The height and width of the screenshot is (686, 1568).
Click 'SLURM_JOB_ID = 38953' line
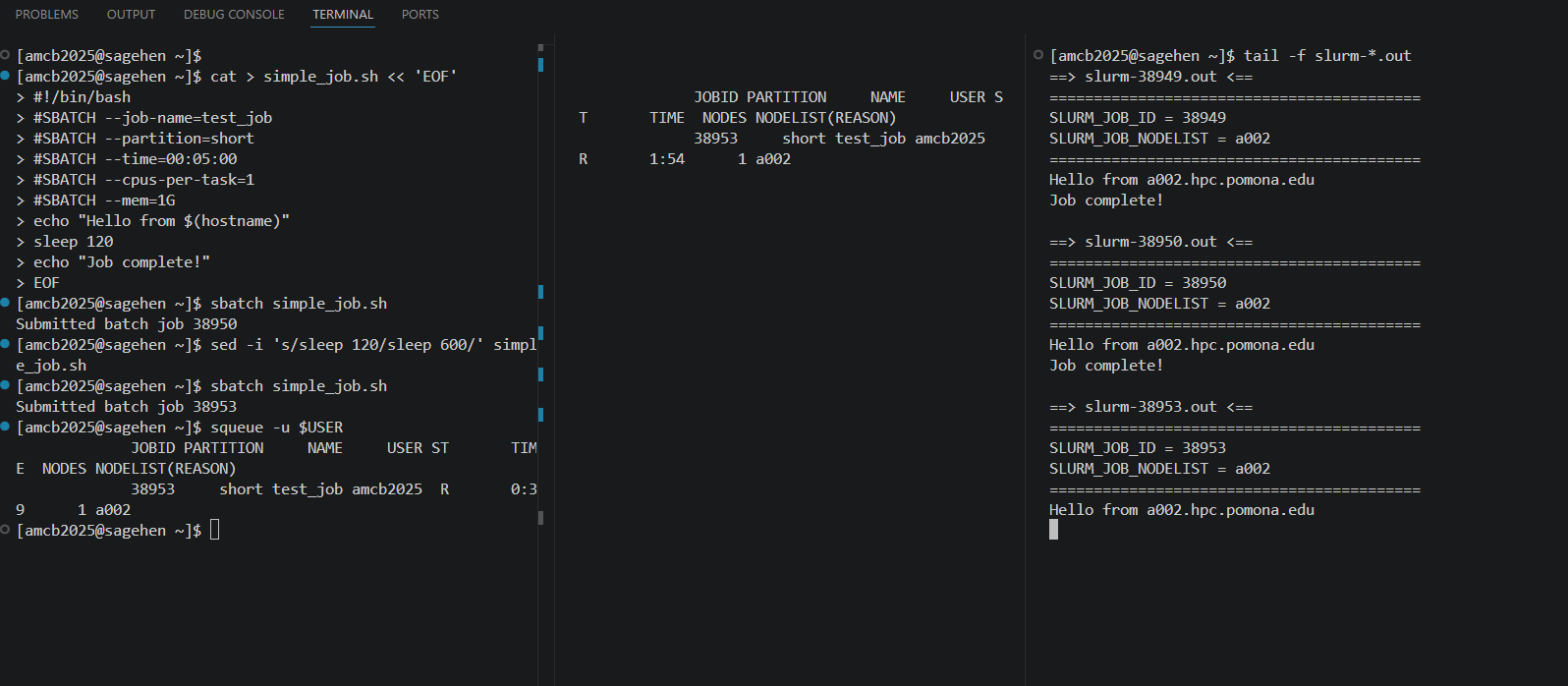tap(1138, 448)
